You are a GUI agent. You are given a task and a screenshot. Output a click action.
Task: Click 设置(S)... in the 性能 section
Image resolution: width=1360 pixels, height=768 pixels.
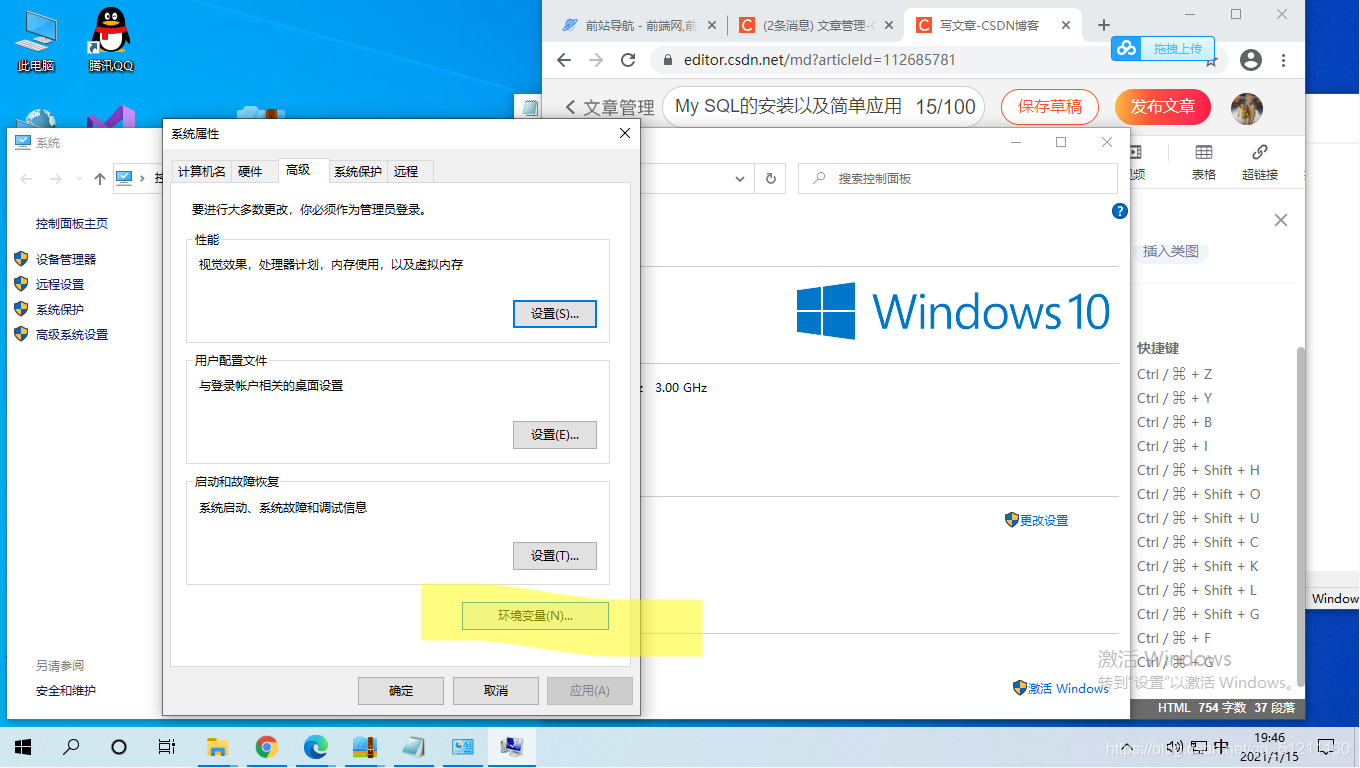click(x=554, y=313)
